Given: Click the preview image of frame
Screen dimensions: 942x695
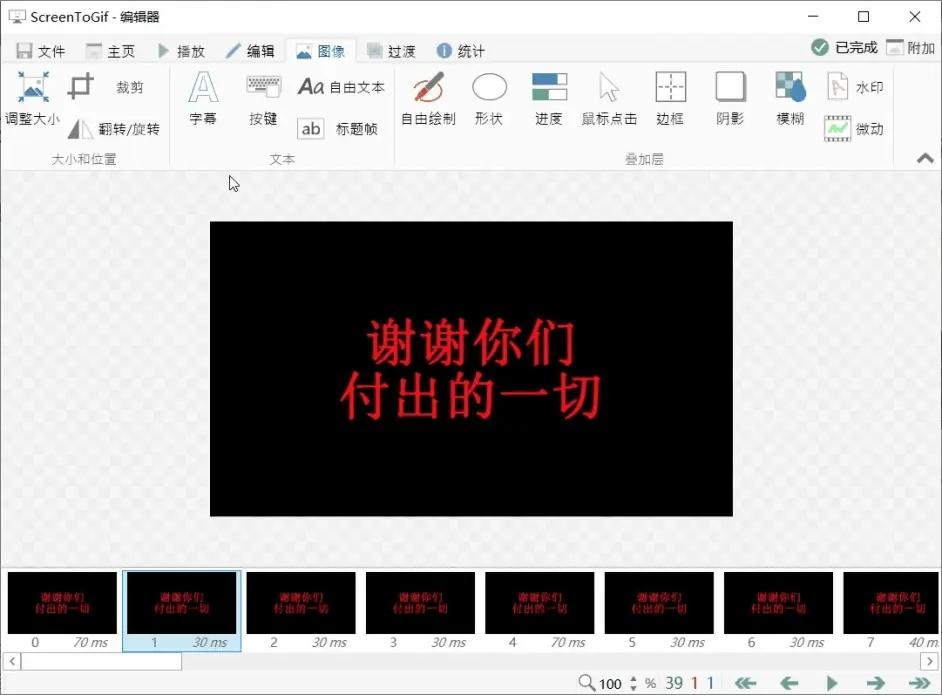Looking at the screenshot, I should pos(471,369).
